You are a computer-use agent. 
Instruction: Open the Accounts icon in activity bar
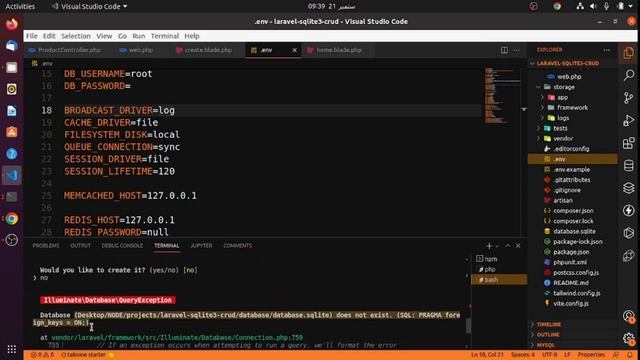pos(629,316)
